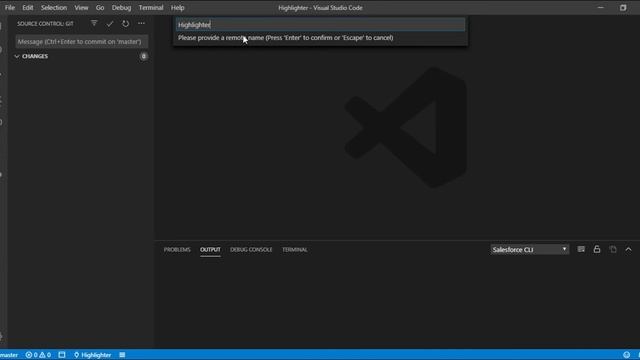The width and height of the screenshot is (640, 360).
Task: Click the feedback smiley in status bar
Action: click(627, 355)
